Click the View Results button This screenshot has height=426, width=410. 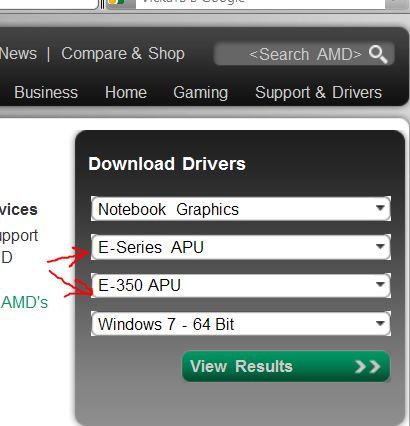click(286, 366)
